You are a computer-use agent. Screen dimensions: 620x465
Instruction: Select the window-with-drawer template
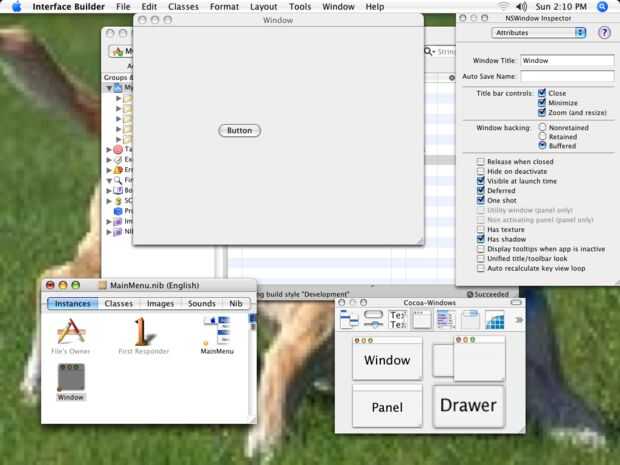(x=469, y=358)
